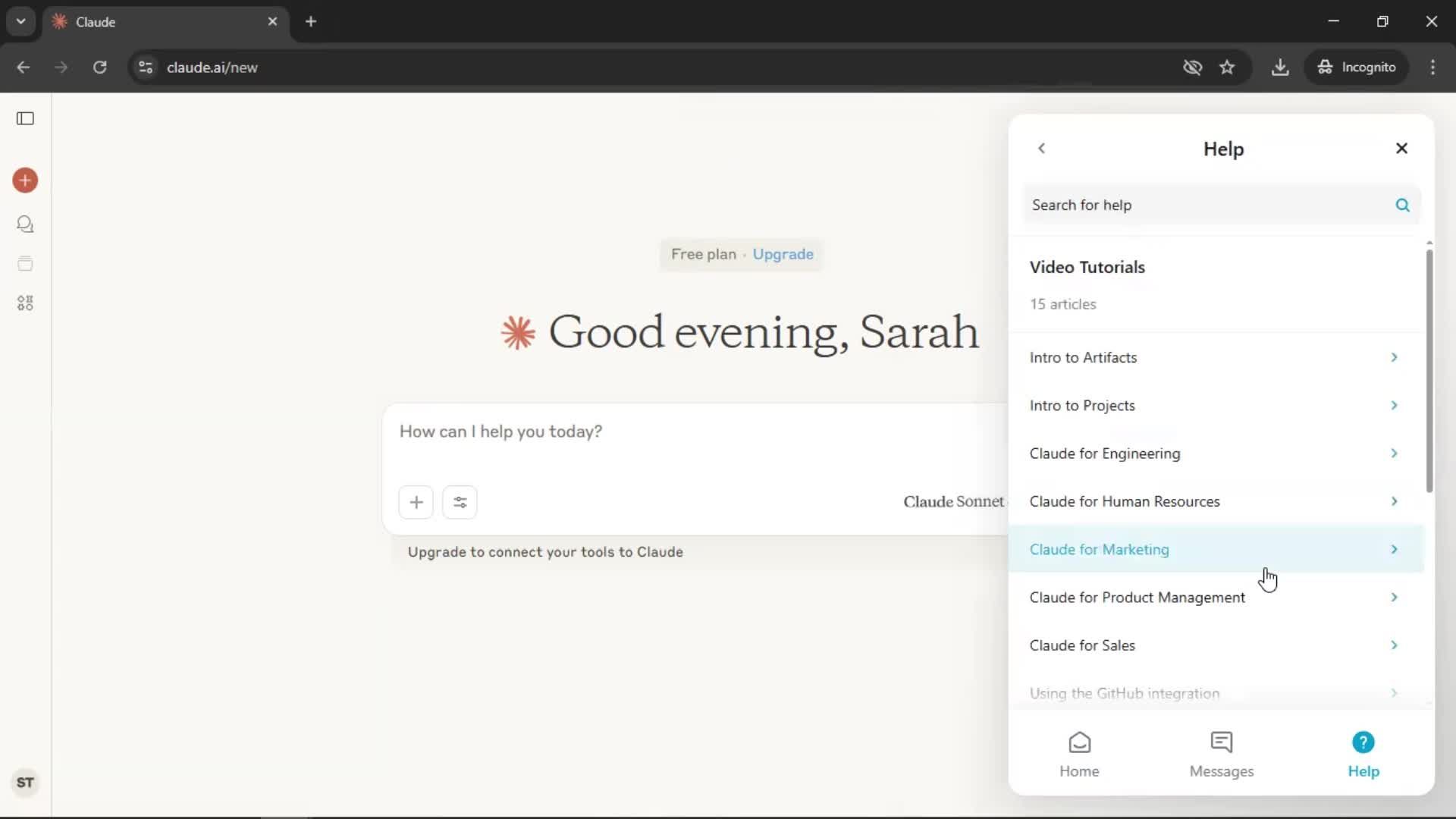The width and height of the screenshot is (1456, 819).
Task: Expand the Intro to Artifacts chevron
Action: pos(1394,357)
